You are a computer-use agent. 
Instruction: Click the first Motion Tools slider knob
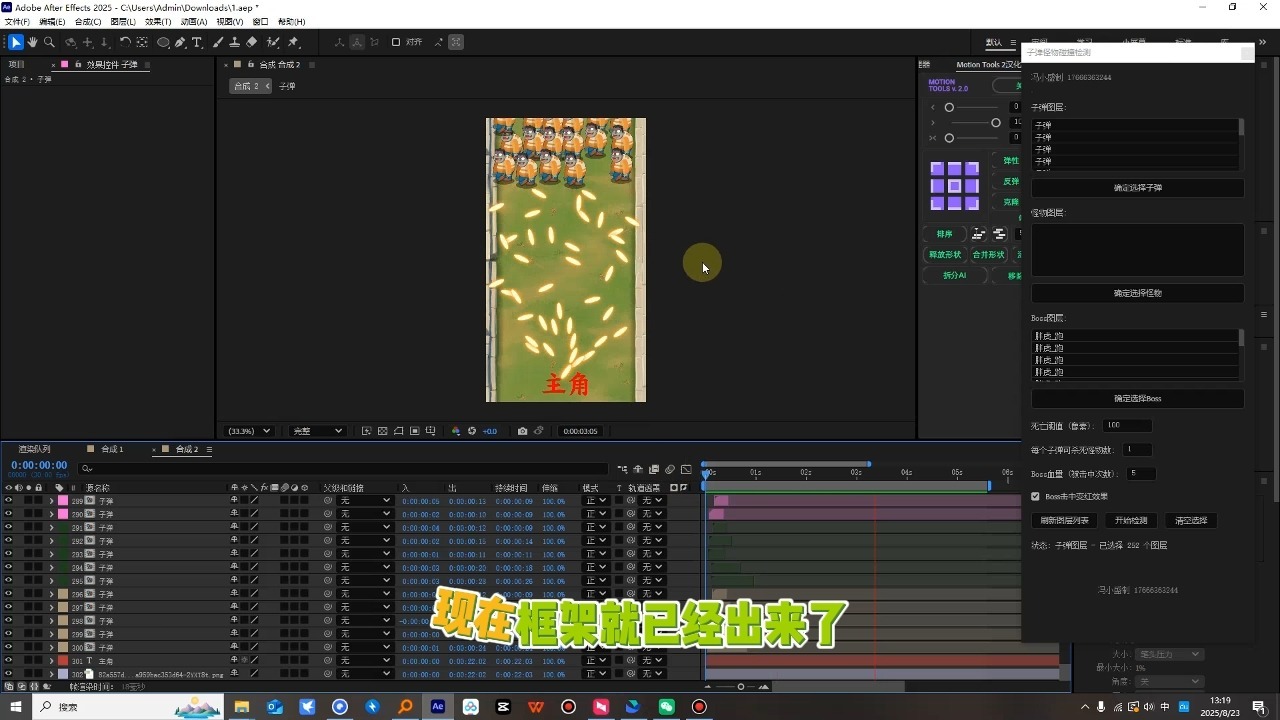pyautogui.click(x=949, y=107)
